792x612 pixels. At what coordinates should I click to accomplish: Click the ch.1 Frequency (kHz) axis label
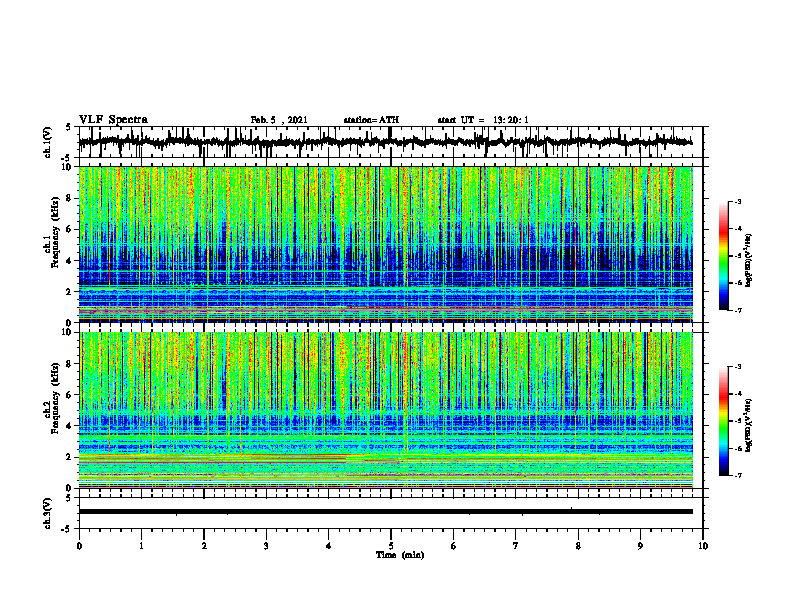[x=52, y=232]
